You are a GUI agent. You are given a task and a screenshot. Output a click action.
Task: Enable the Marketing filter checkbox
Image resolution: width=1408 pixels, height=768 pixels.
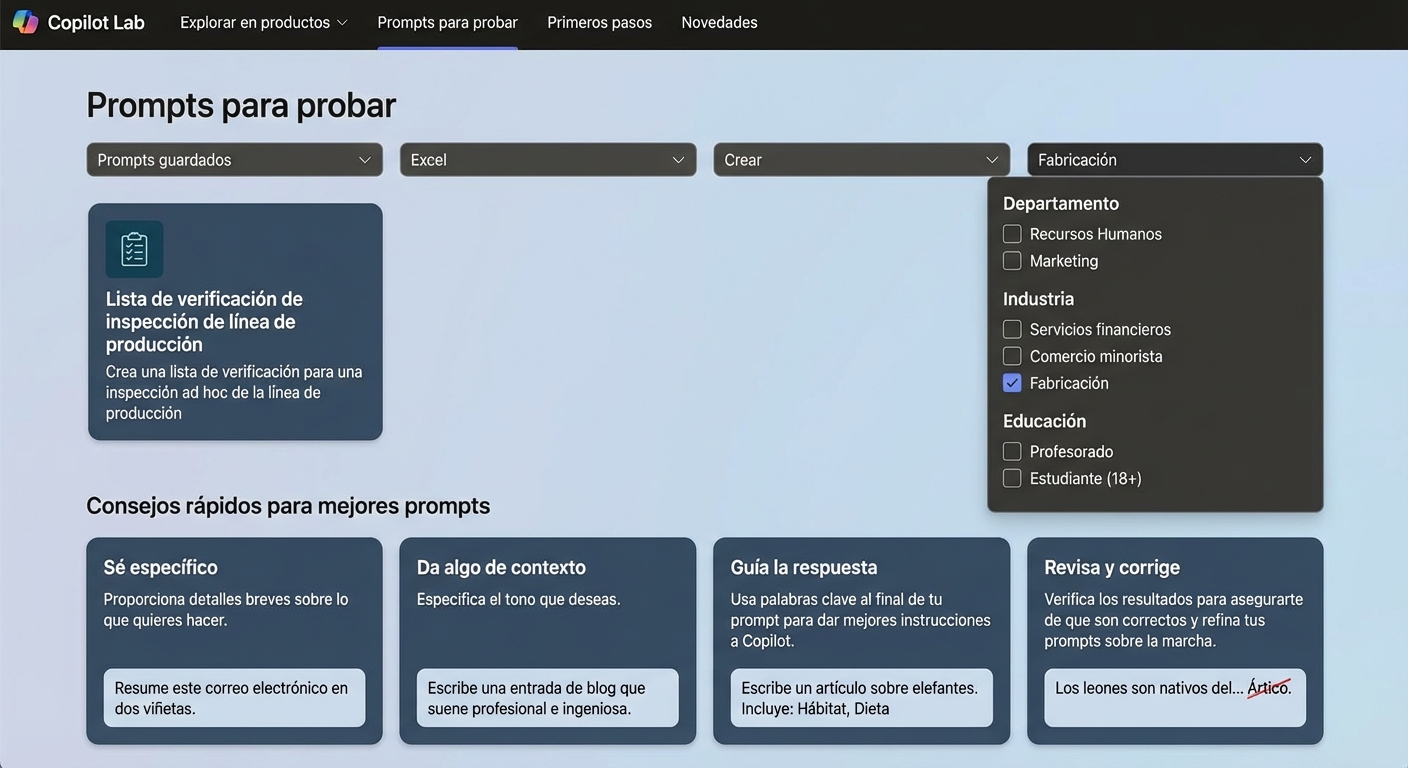coord(1011,260)
